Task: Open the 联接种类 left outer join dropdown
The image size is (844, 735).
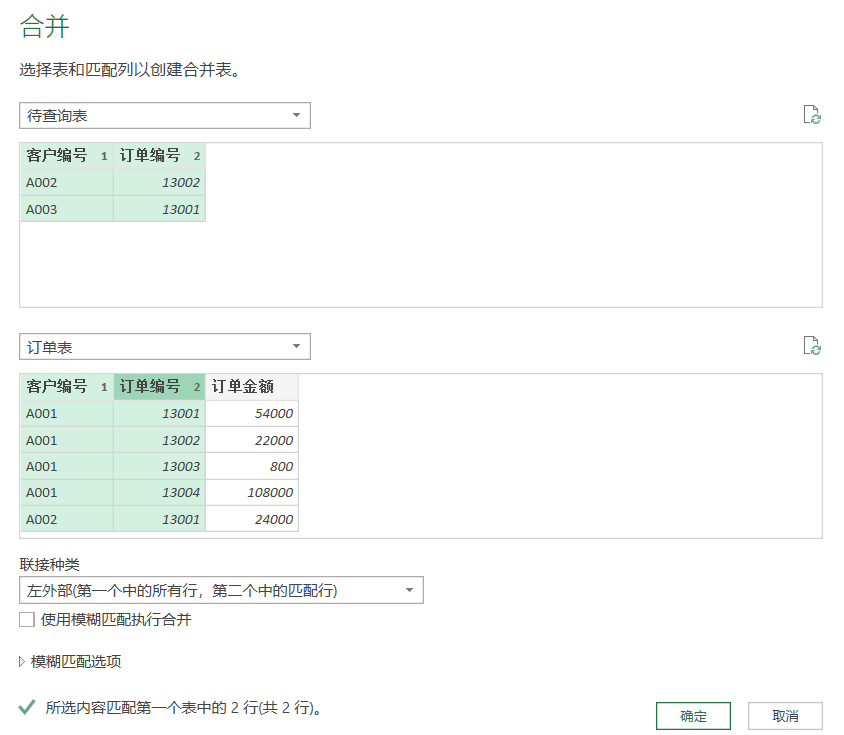Action: pos(221,590)
